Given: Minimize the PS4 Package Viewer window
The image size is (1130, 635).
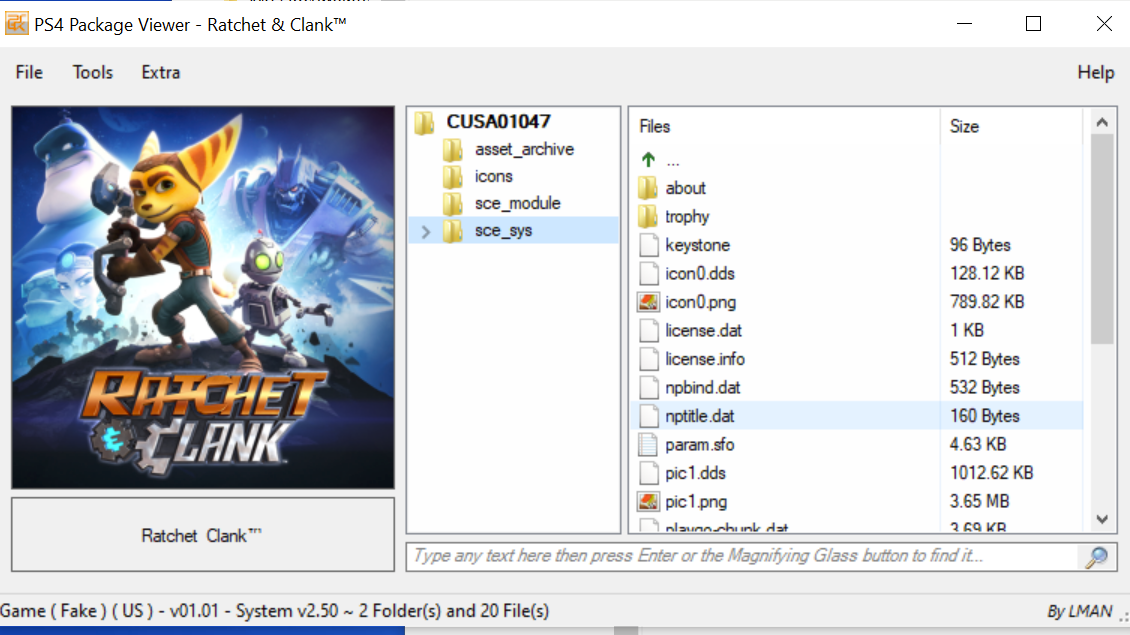Looking at the screenshot, I should [x=964, y=24].
